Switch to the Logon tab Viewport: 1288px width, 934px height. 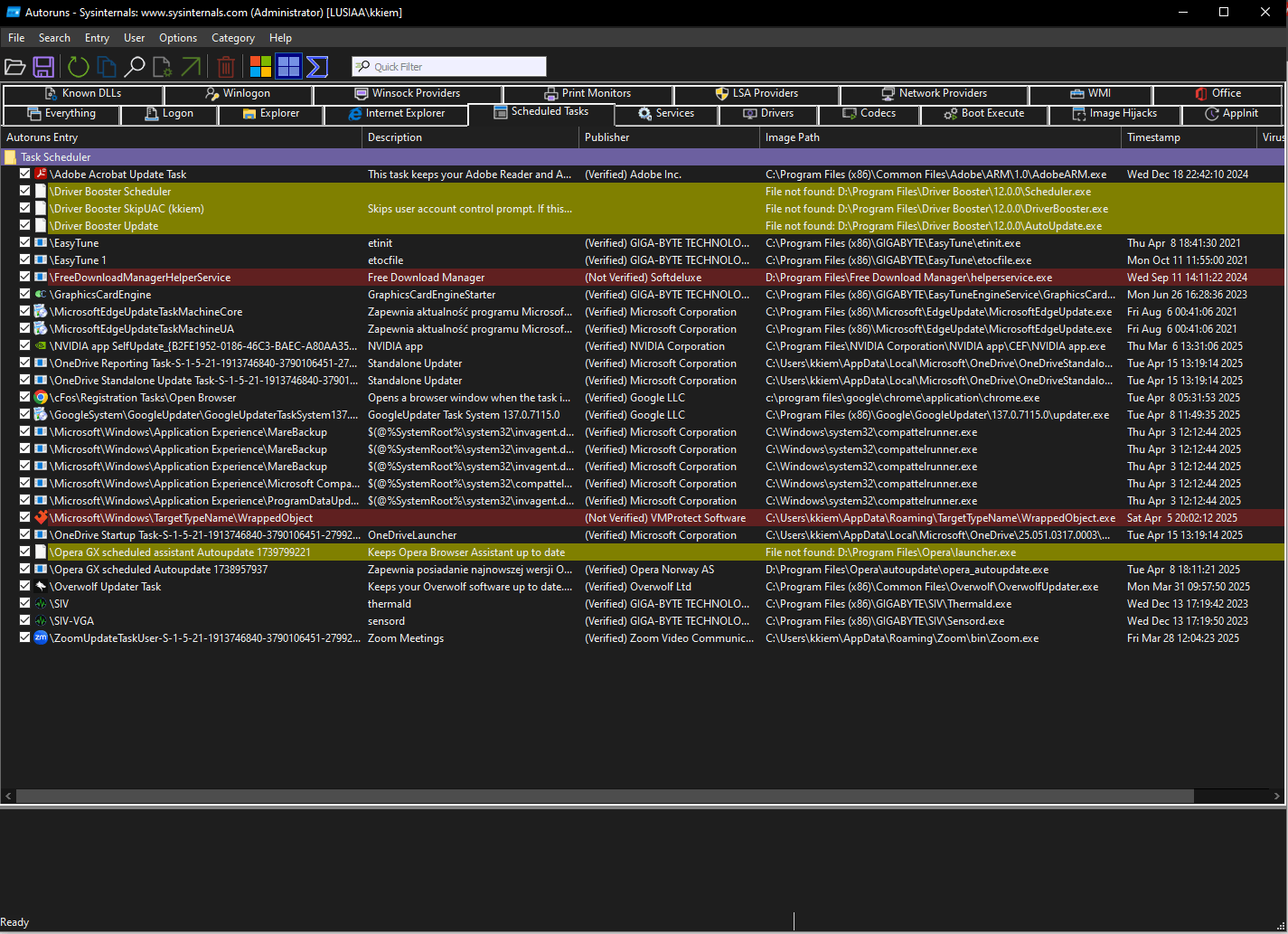click(169, 114)
